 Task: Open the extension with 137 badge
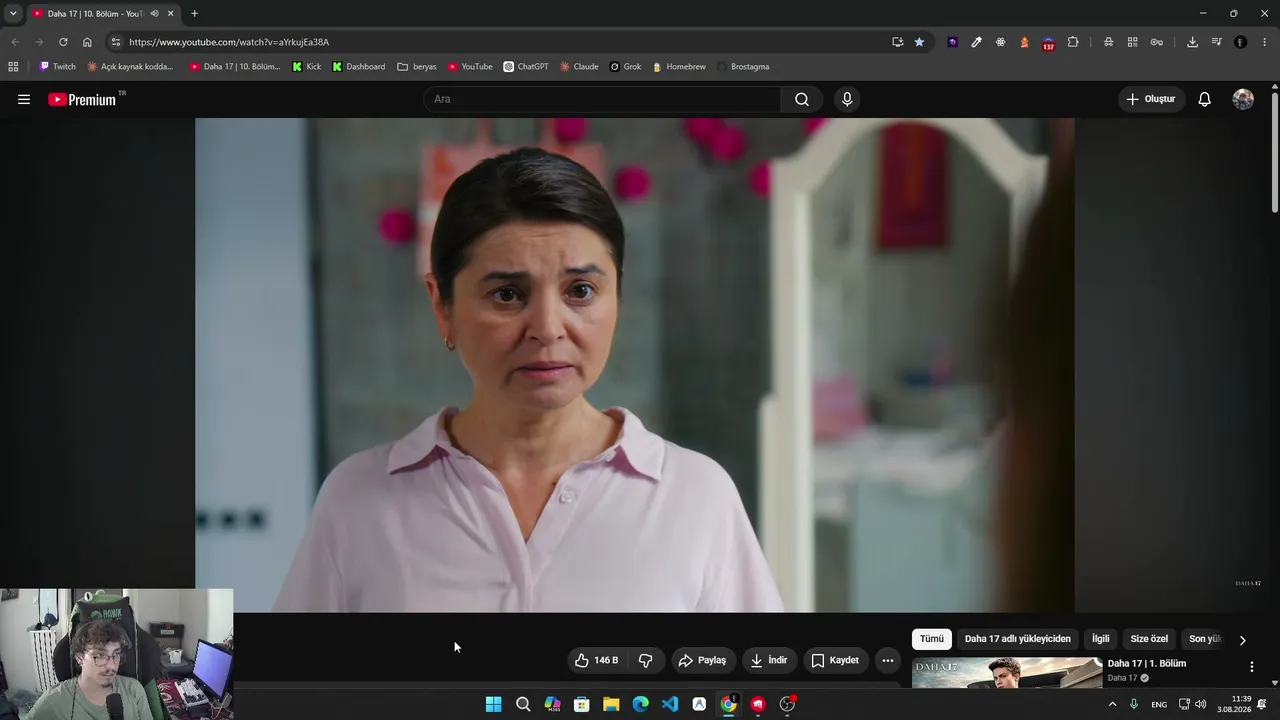pos(1048,43)
